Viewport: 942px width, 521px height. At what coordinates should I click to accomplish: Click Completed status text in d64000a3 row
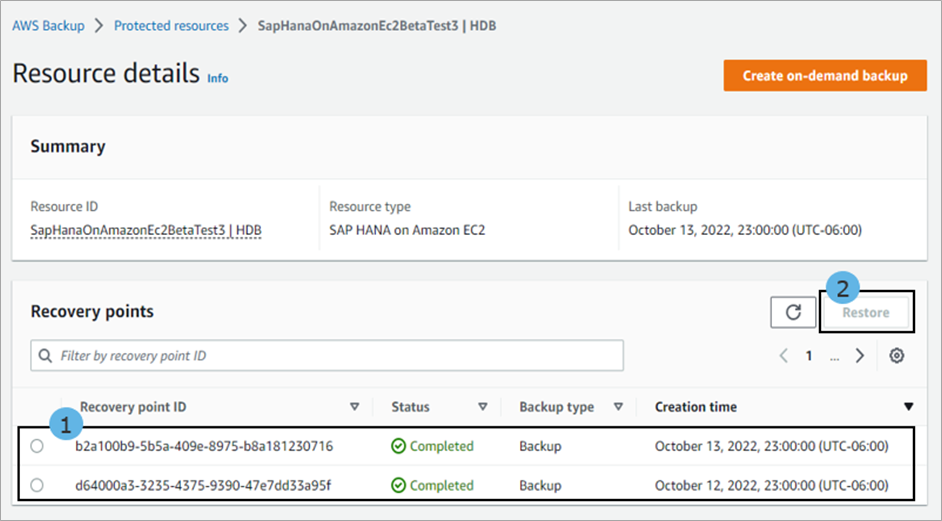[442, 485]
